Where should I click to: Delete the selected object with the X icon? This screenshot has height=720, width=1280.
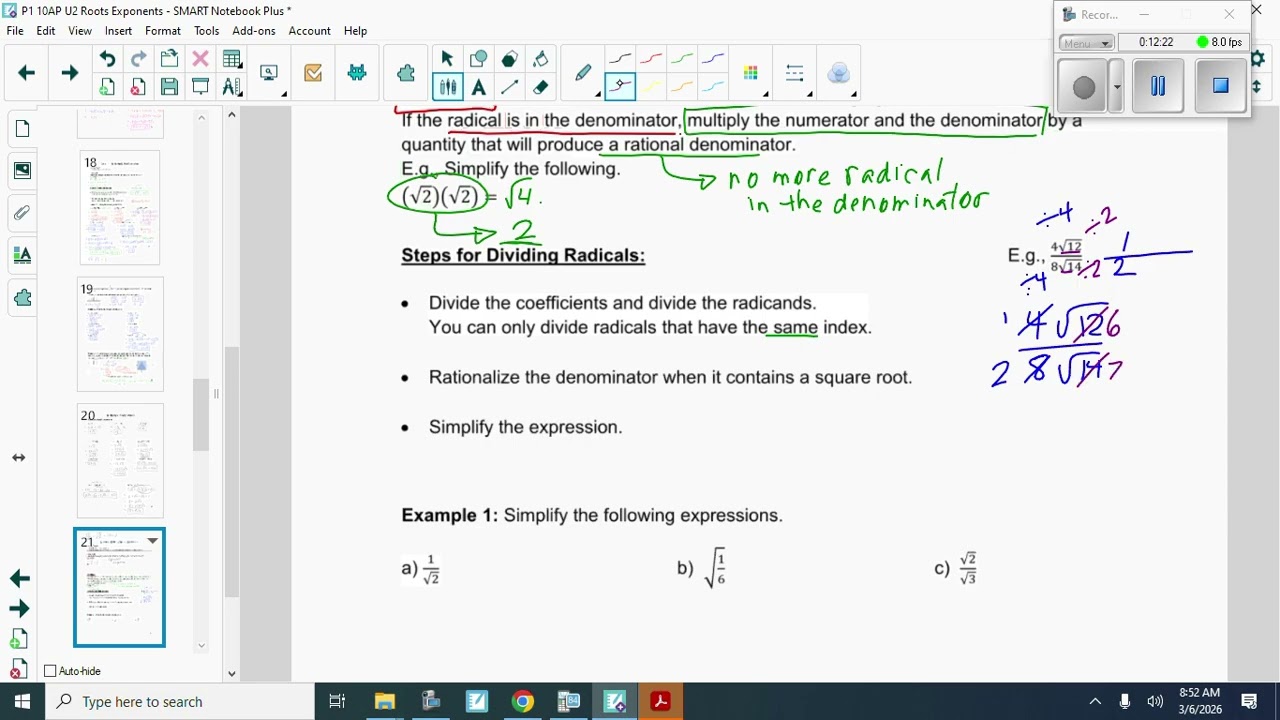[200, 59]
